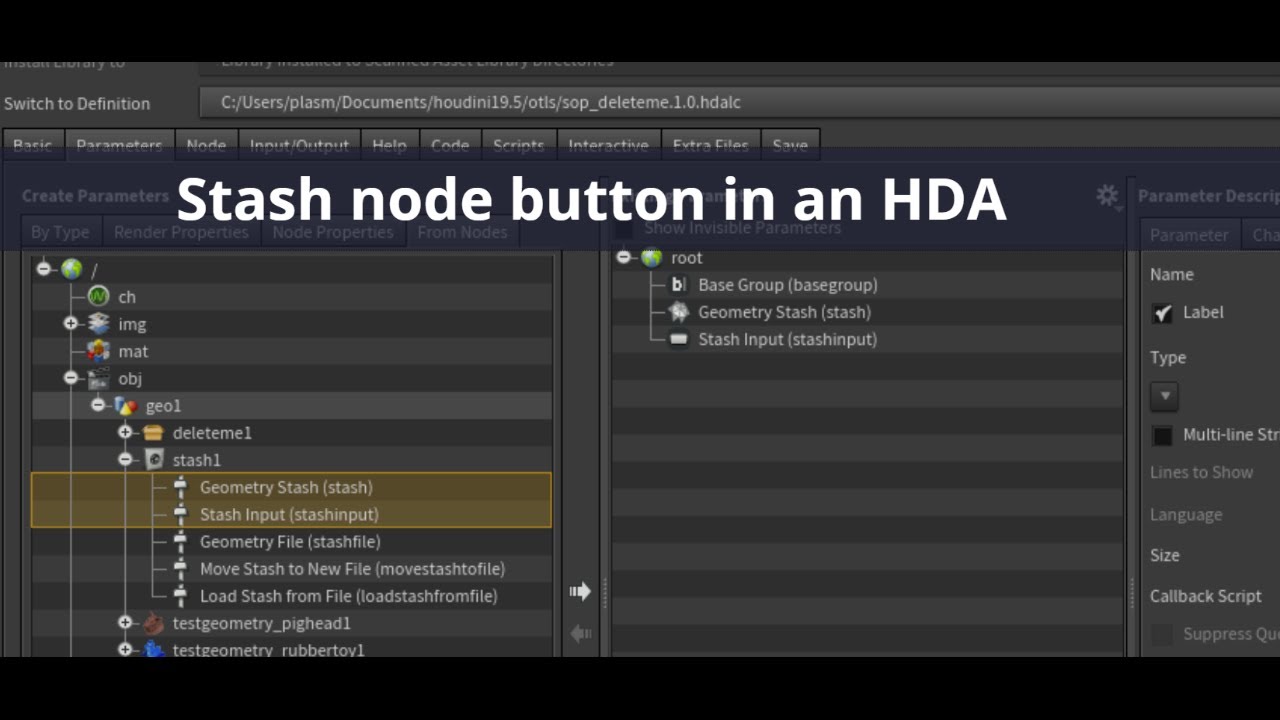This screenshot has height=720, width=1280.
Task: Click the deleteme1 node icon
Action: (153, 432)
